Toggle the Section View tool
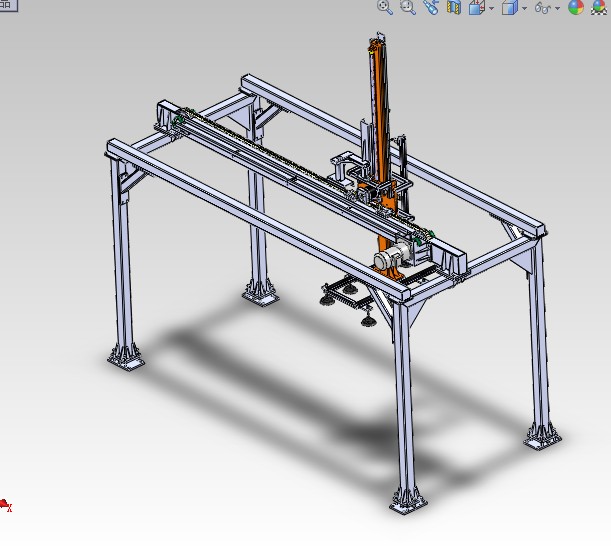Viewport: 611px width, 546px height. (454, 7)
